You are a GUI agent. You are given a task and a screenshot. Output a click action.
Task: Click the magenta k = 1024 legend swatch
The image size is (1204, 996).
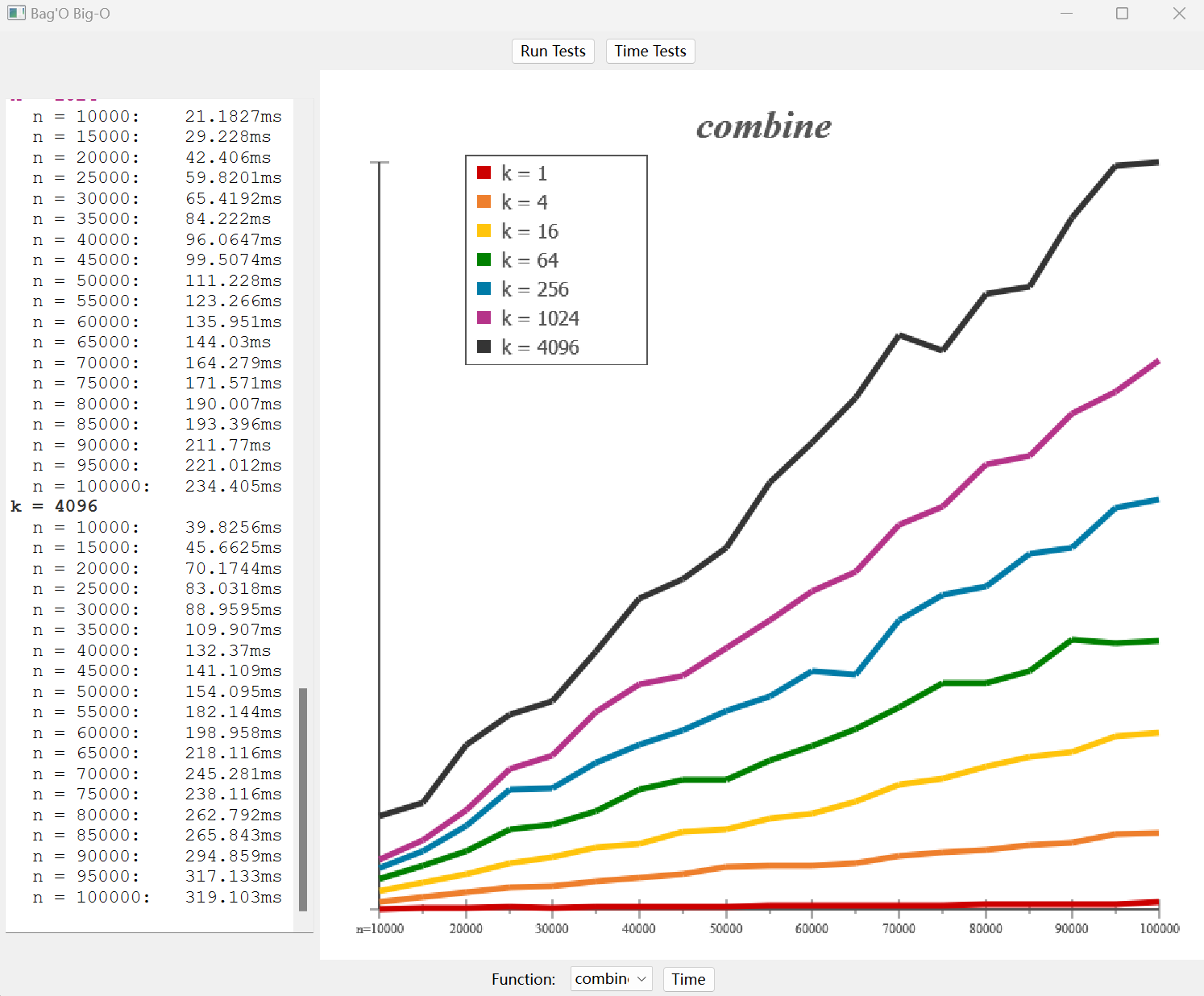(x=484, y=317)
